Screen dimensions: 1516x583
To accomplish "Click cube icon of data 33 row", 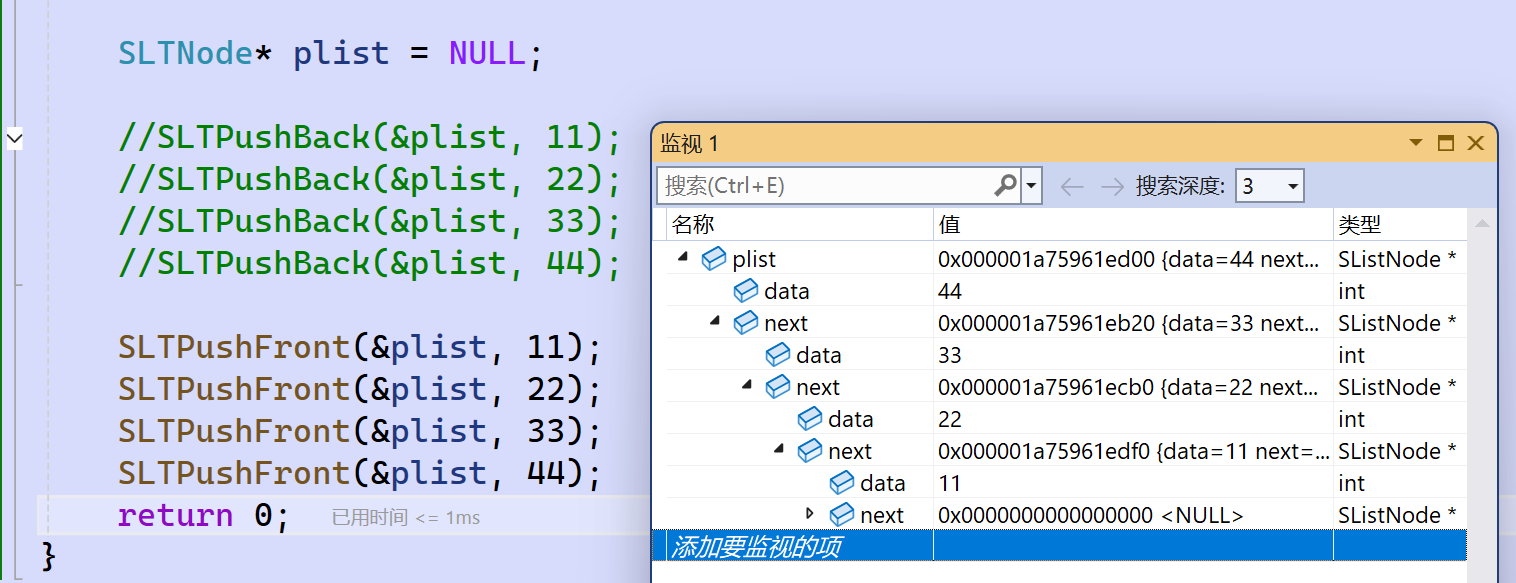I will tap(778, 355).
